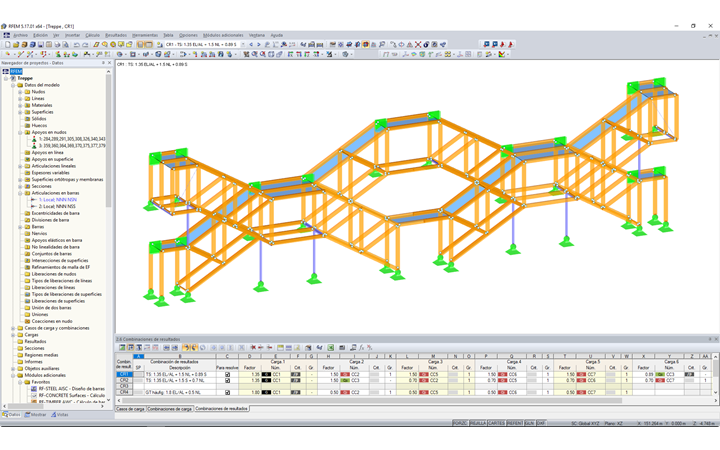Close the Navegador de proyectos panel
720x450 pixels.
coord(109,63)
